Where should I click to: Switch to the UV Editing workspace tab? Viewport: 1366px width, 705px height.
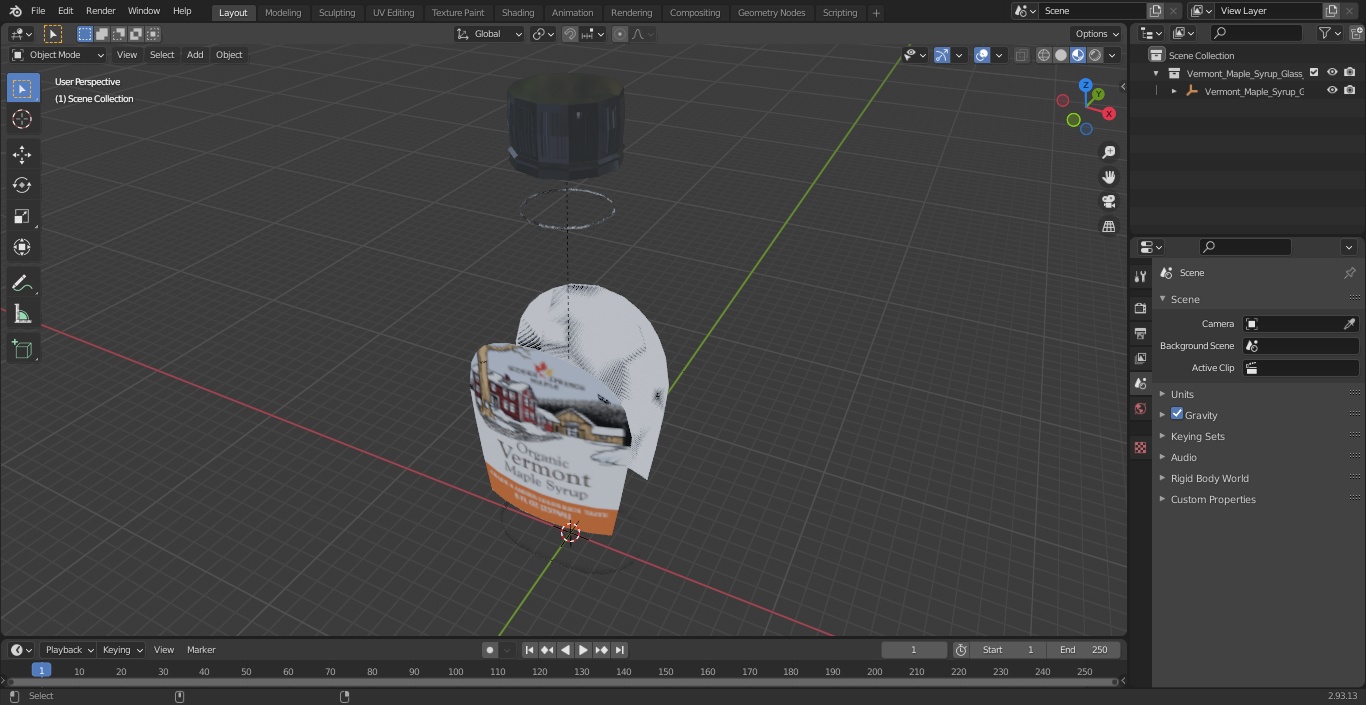pos(393,12)
